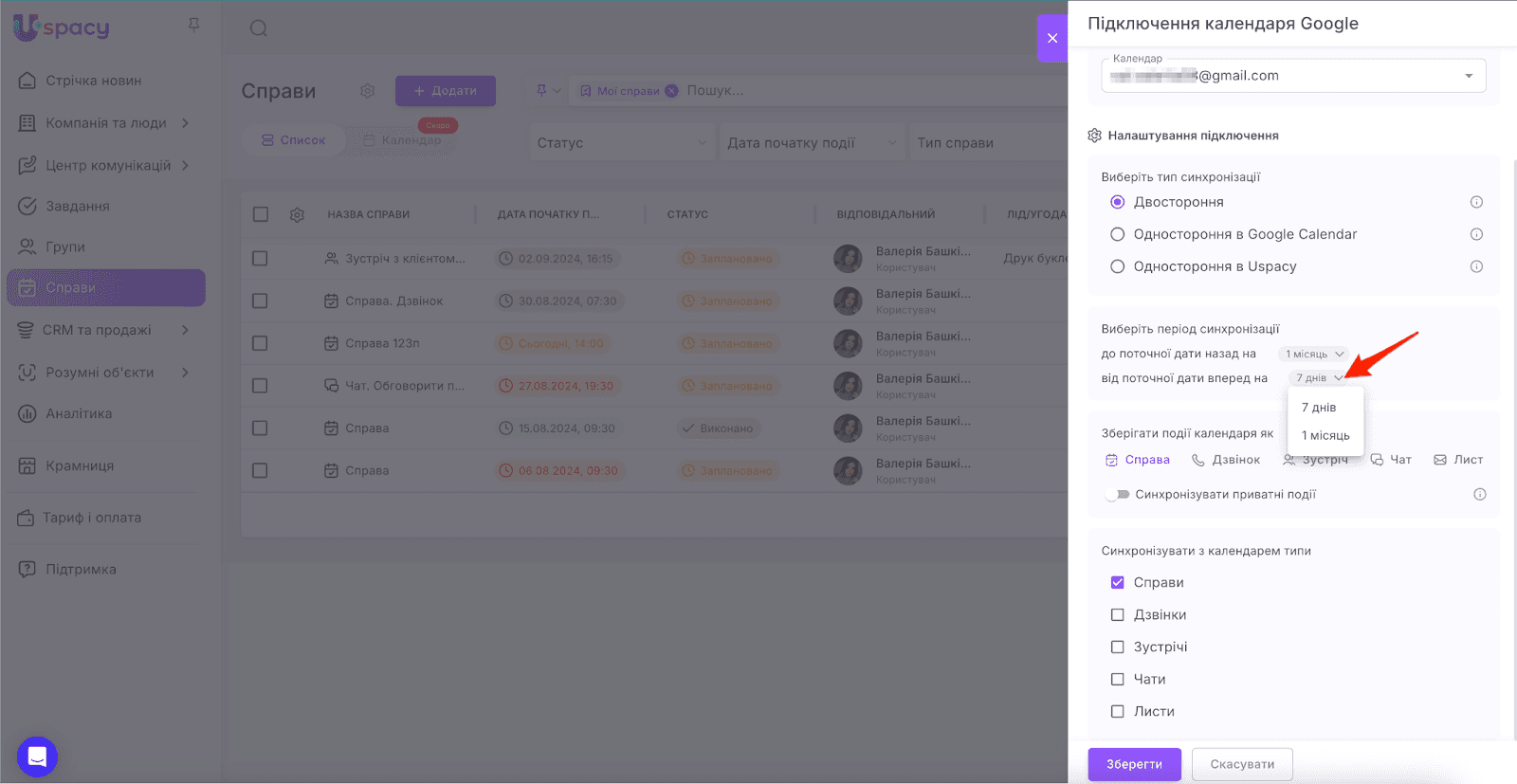The image size is (1517, 784).
Task: Check the Дзвінки sync type
Action: pos(1118,614)
